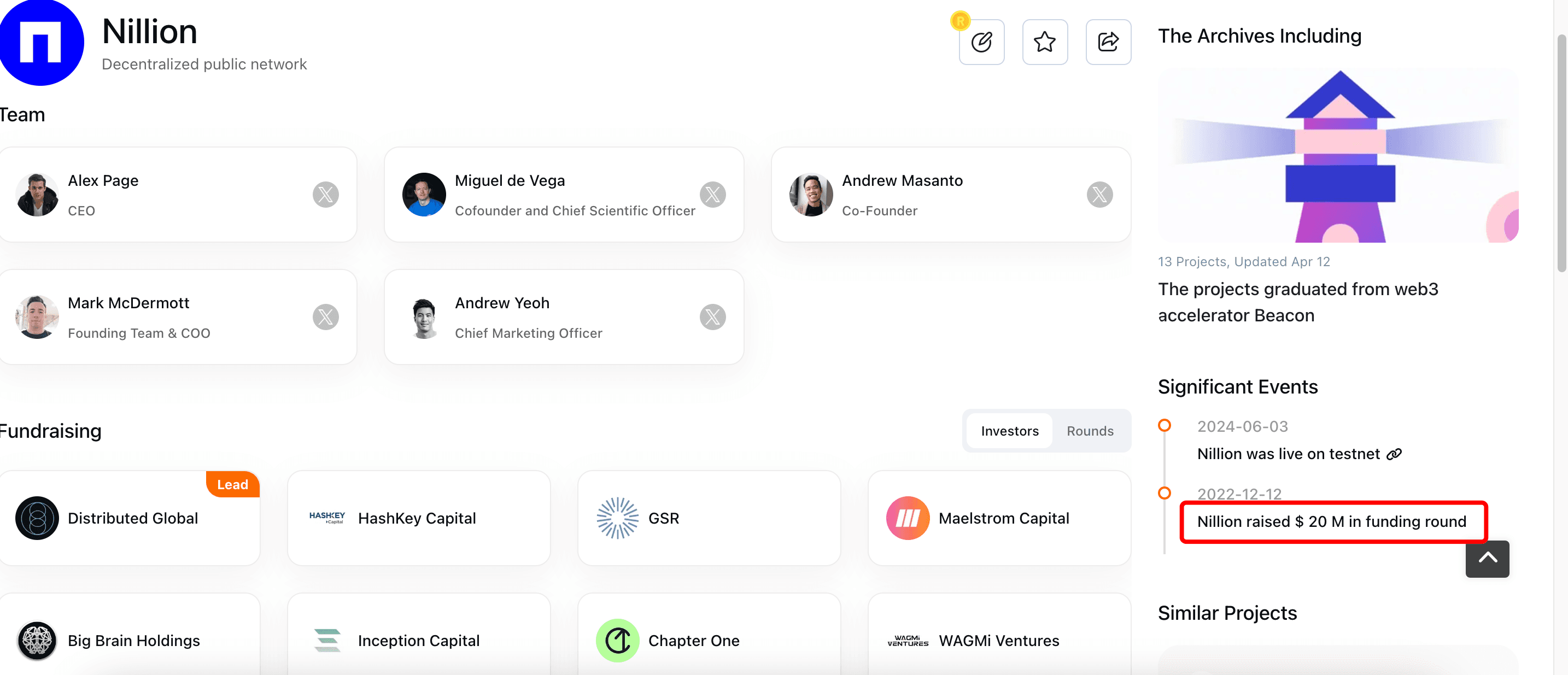Click the edit project pencil icon

(x=981, y=42)
